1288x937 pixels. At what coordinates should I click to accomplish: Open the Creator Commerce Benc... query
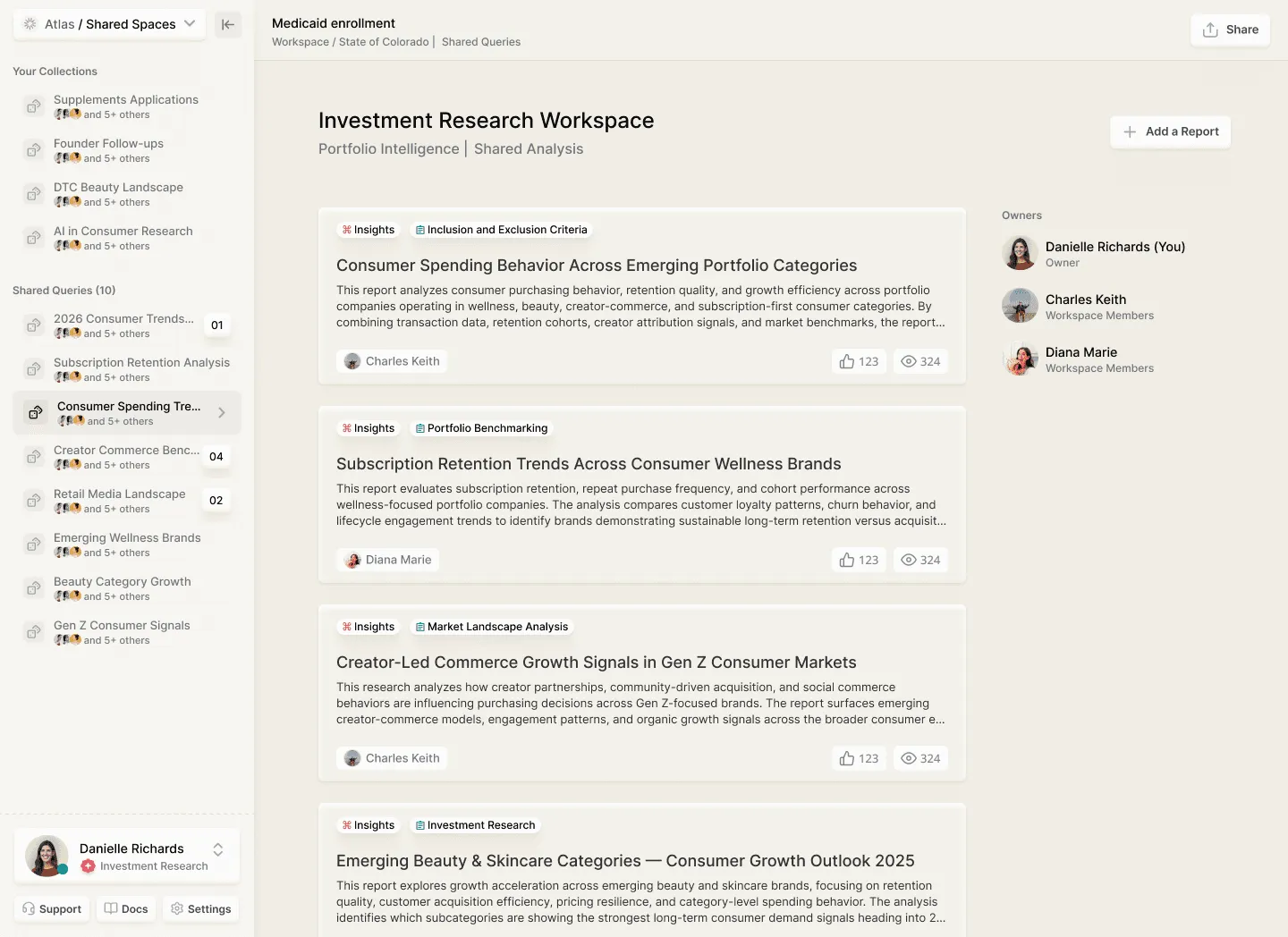[x=127, y=457]
